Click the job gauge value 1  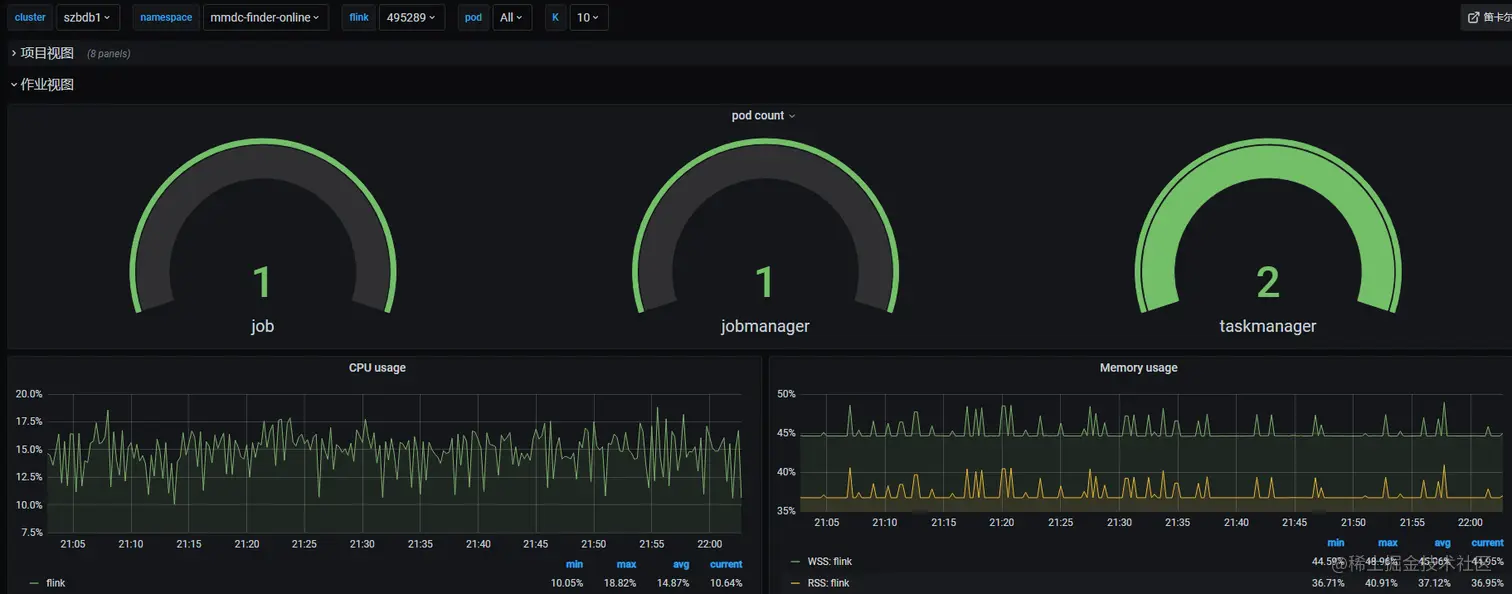[262, 283]
